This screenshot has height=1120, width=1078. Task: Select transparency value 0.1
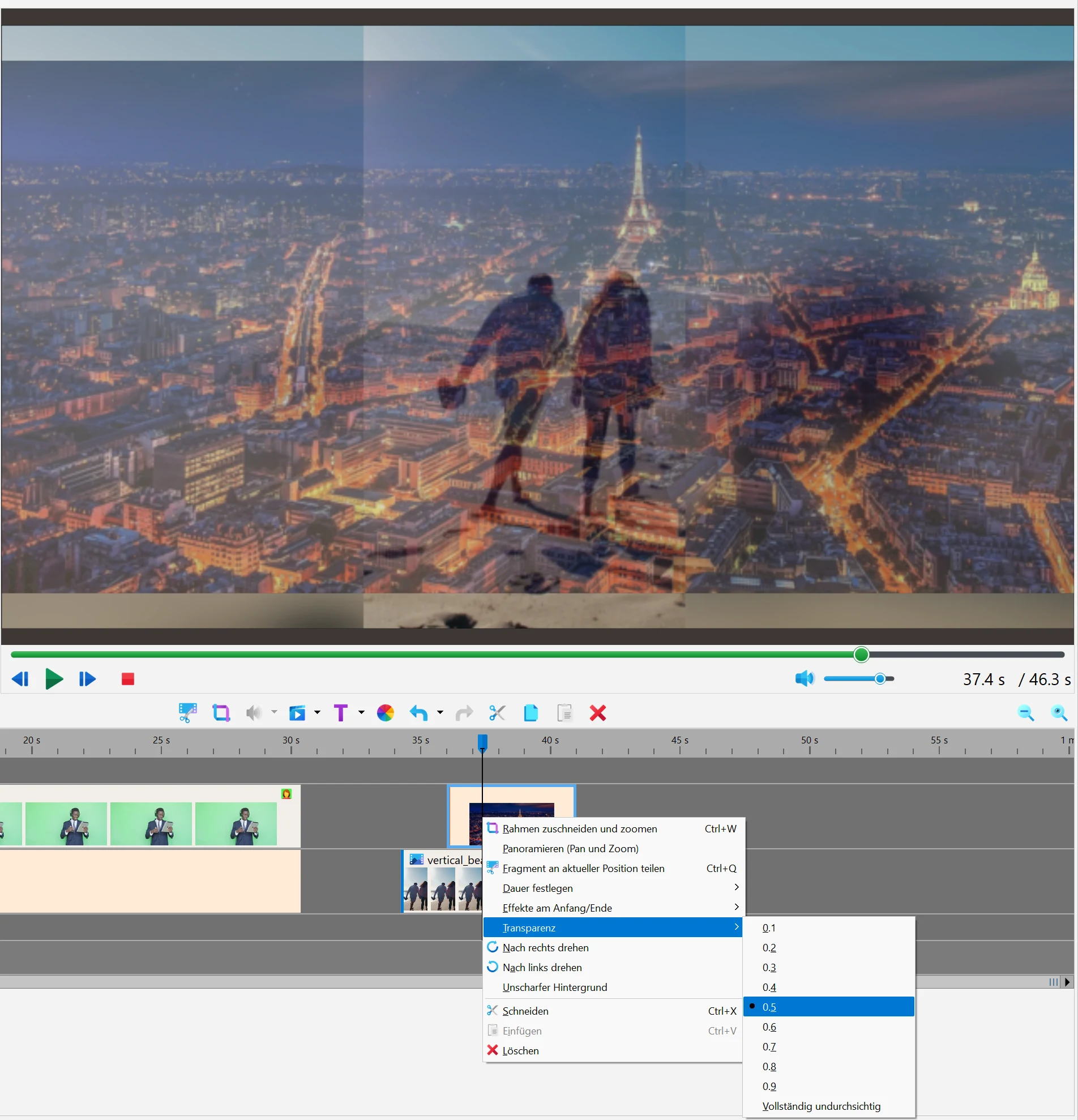tap(828, 928)
